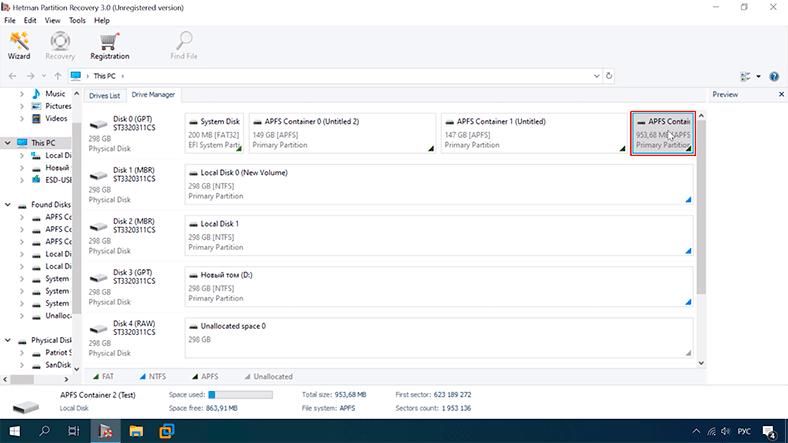Select This PC tree node
The width and height of the screenshot is (788, 443).
click(43, 143)
